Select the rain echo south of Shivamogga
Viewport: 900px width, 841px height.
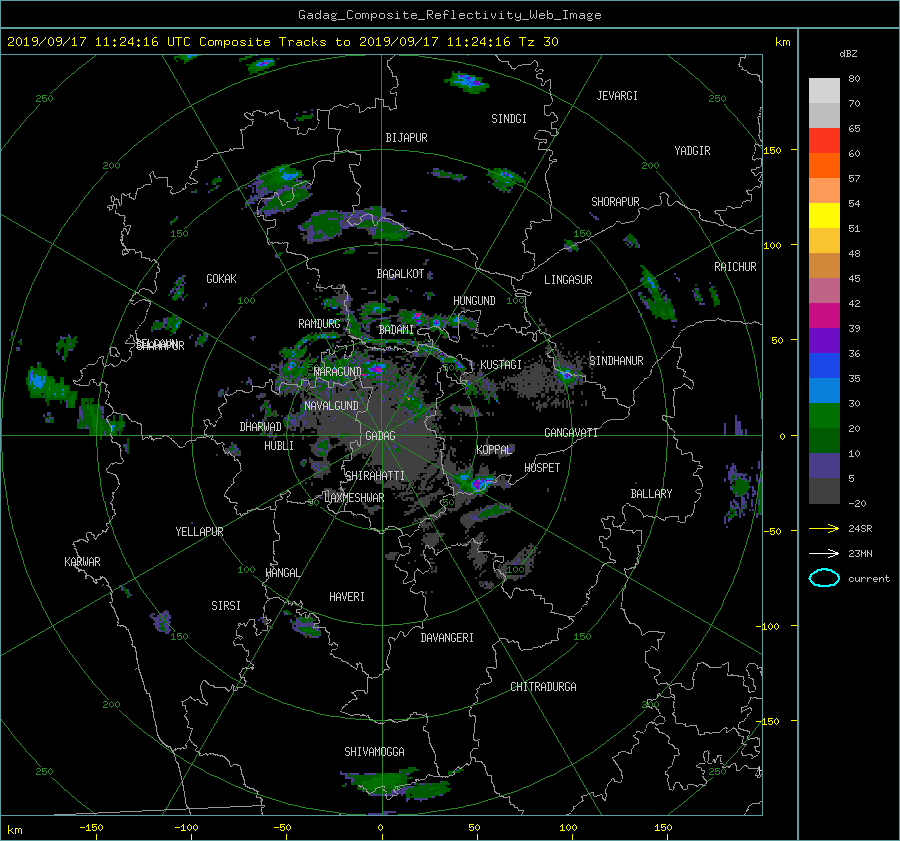(x=396, y=785)
